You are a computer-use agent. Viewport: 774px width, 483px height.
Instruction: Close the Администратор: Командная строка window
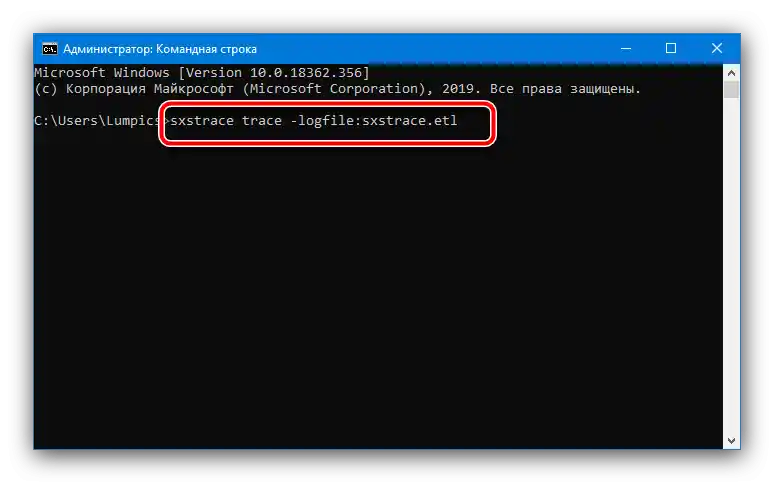coord(717,48)
